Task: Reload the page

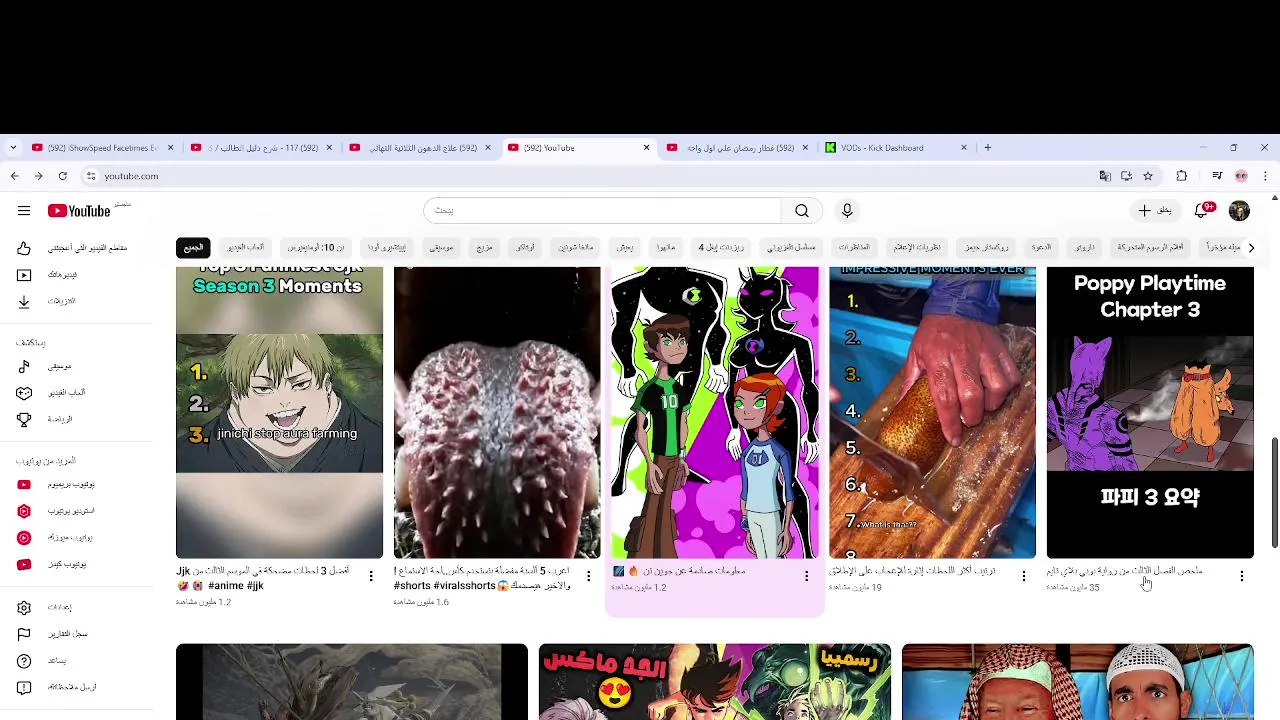Action: (x=62, y=176)
